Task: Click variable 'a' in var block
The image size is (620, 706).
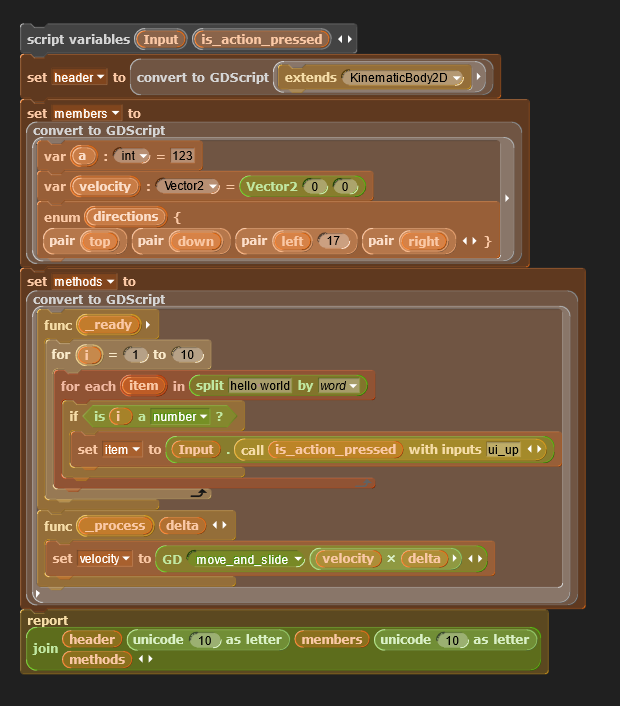Action: tap(82, 156)
